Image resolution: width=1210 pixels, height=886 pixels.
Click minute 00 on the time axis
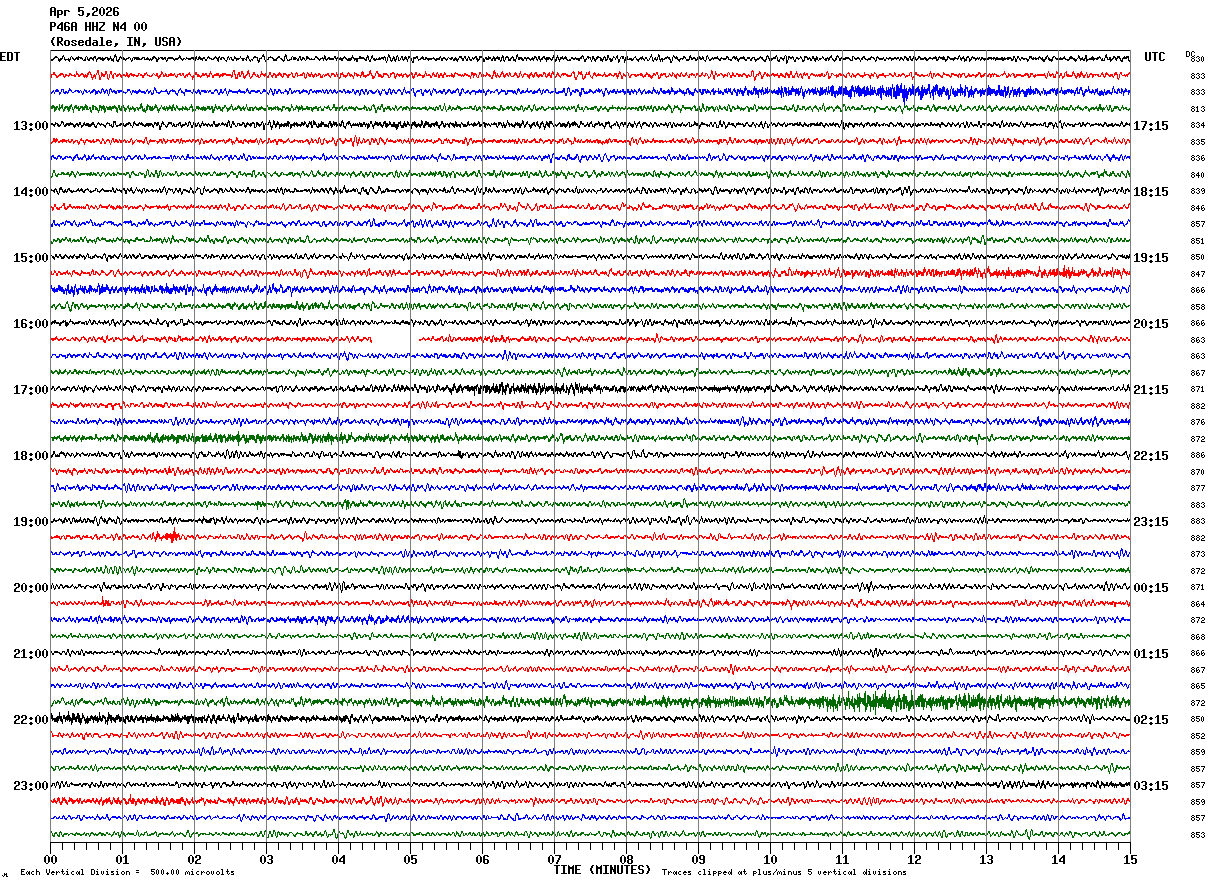click(51, 859)
